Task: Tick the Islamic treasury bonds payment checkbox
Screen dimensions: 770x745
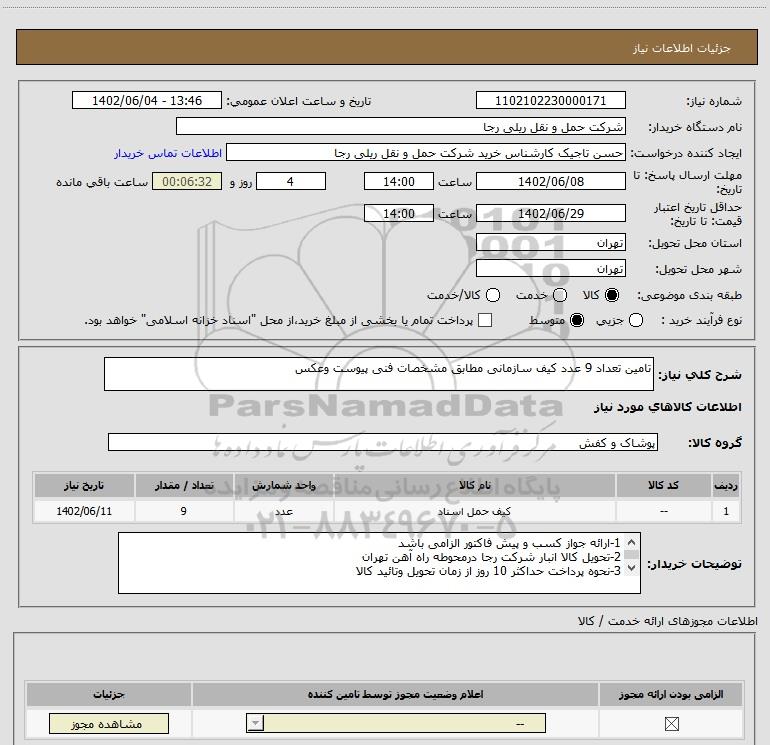Action: click(485, 320)
